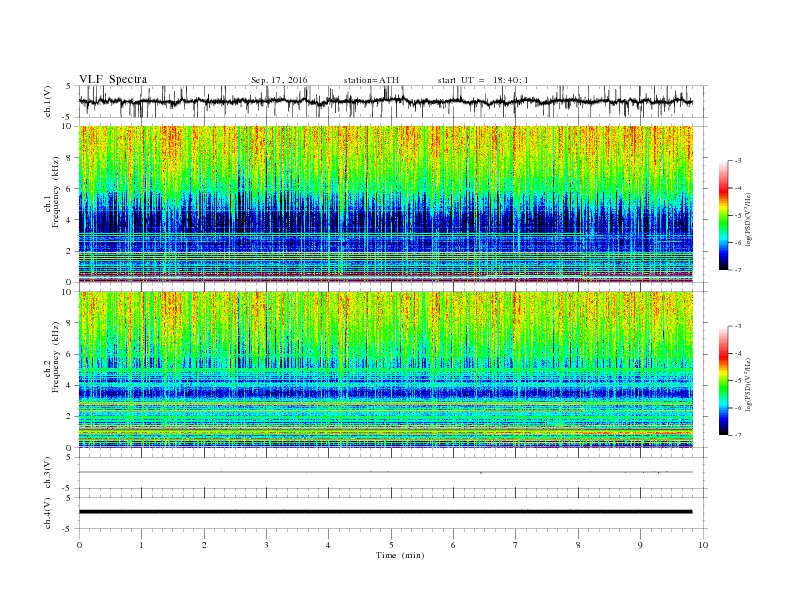The height and width of the screenshot is (612, 792).
Task: Click the "8" kHz tick of the ch.1 spectrogram
Action: [x=70, y=158]
